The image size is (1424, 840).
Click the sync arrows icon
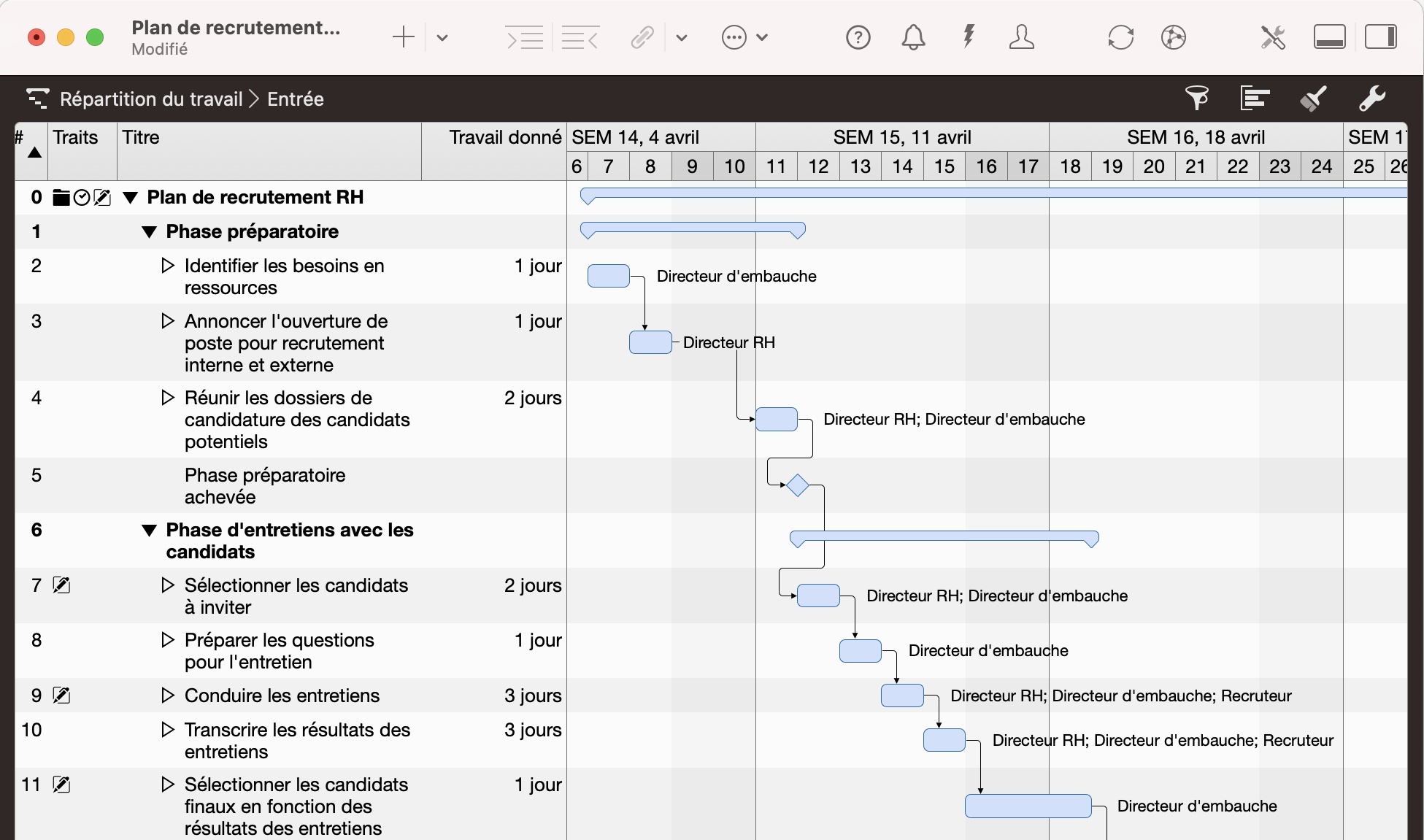[1120, 37]
